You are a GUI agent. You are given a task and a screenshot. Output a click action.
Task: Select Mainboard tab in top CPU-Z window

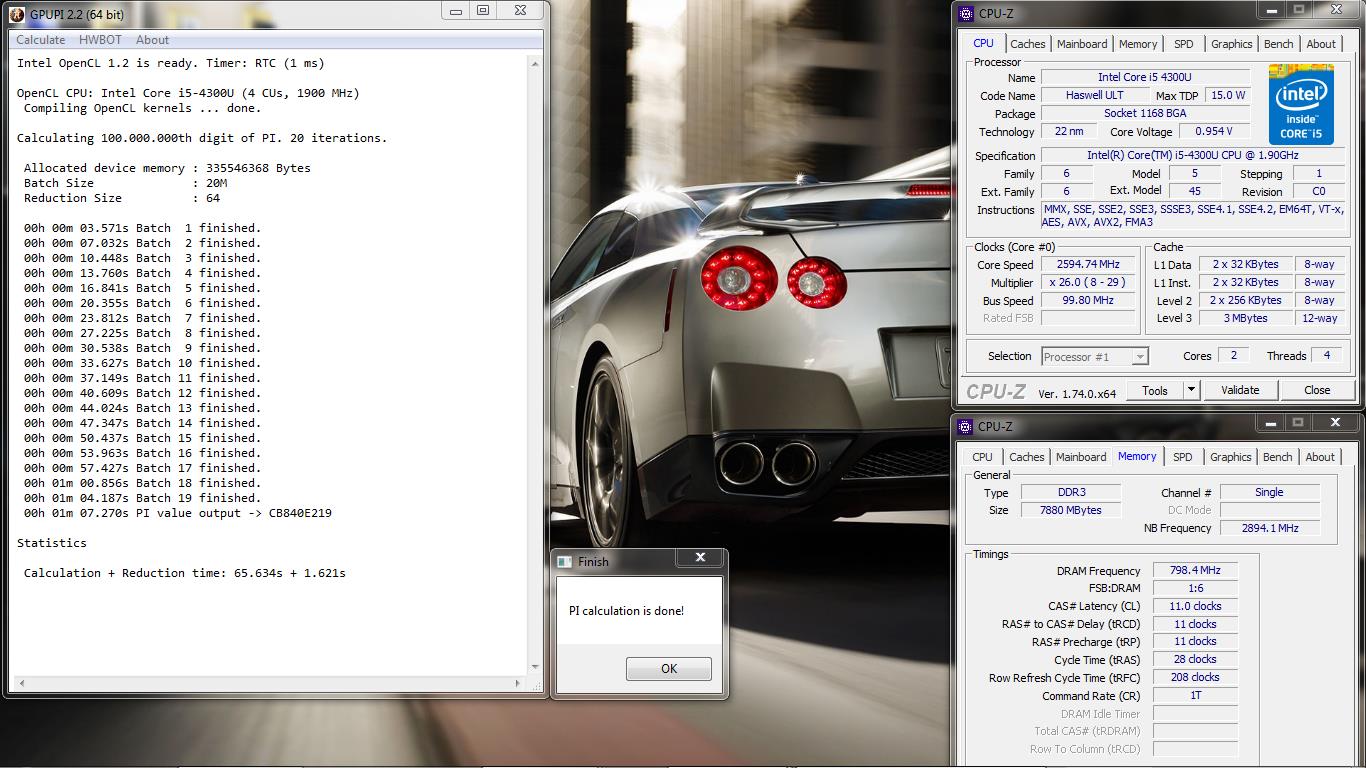pos(1082,44)
